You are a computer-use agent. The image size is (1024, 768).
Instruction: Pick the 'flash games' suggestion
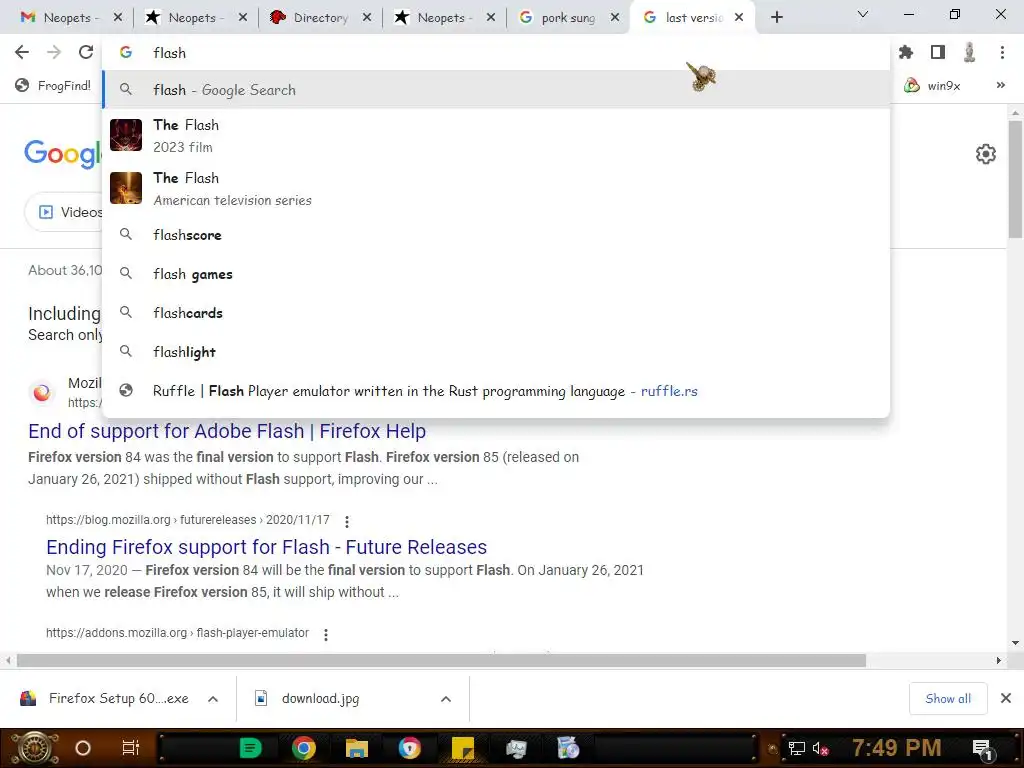click(x=496, y=274)
